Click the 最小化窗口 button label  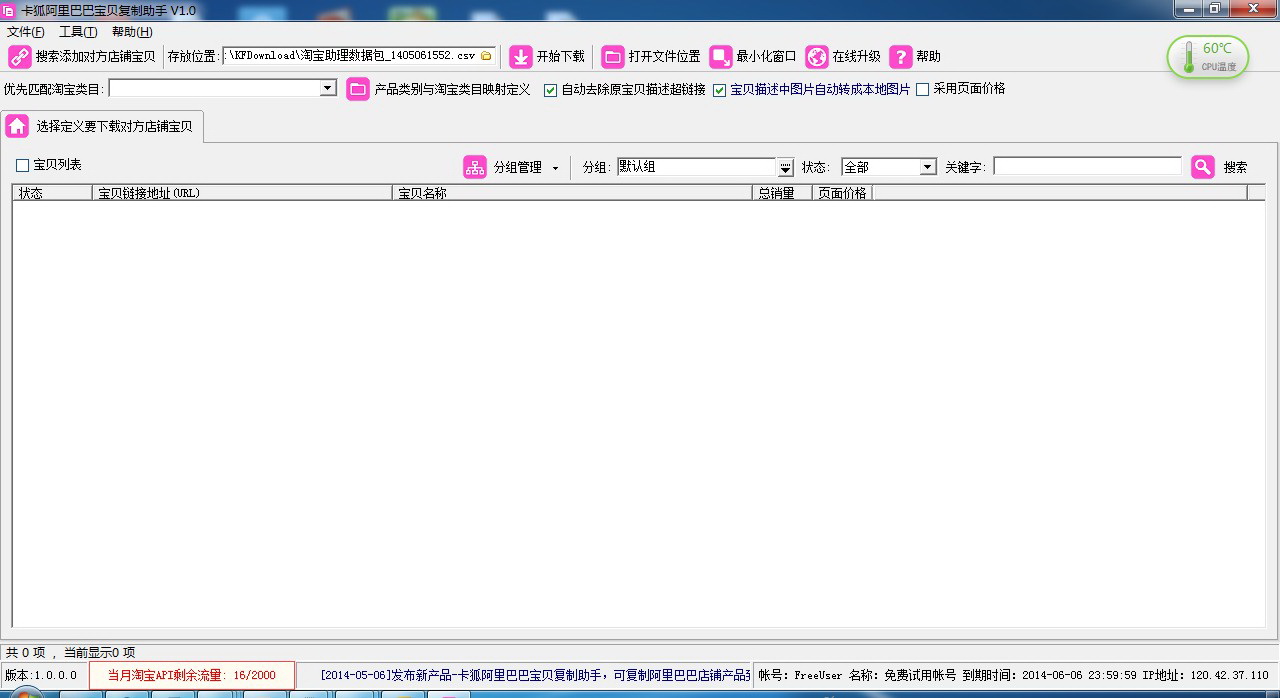click(x=767, y=56)
